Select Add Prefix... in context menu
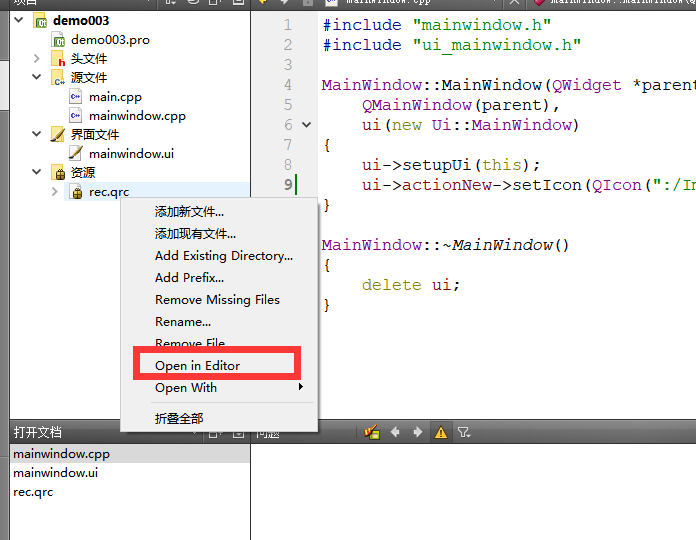 (189, 278)
